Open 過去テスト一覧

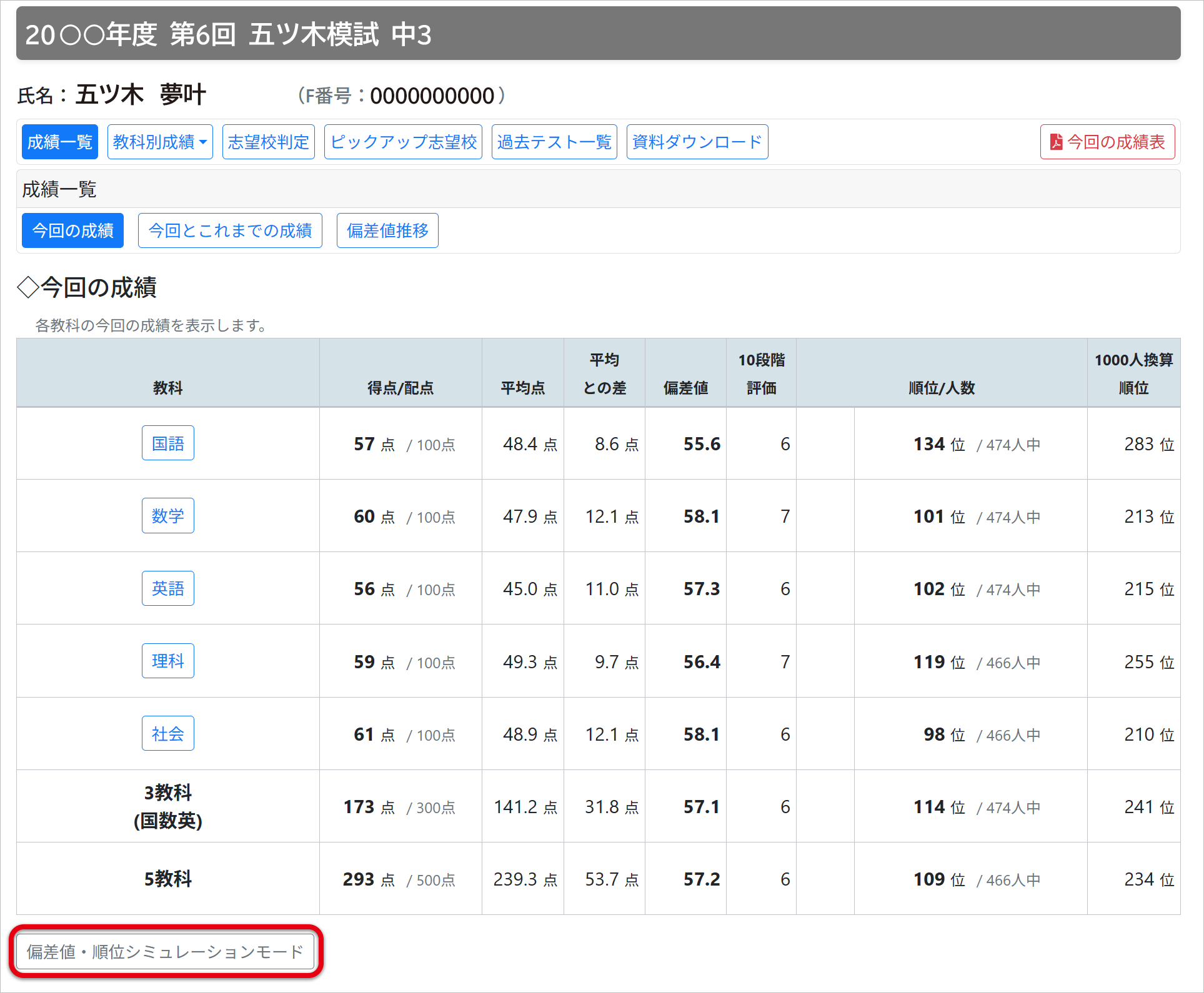554,142
